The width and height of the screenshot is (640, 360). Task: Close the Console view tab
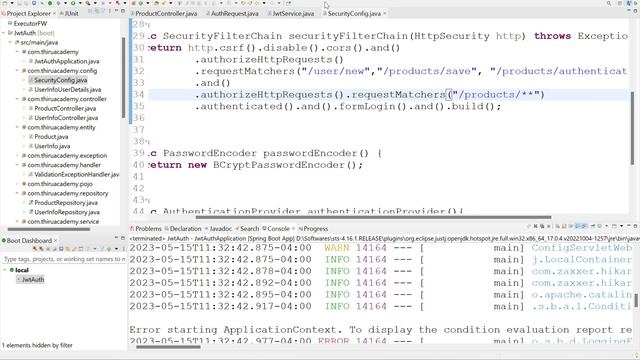[293, 229]
